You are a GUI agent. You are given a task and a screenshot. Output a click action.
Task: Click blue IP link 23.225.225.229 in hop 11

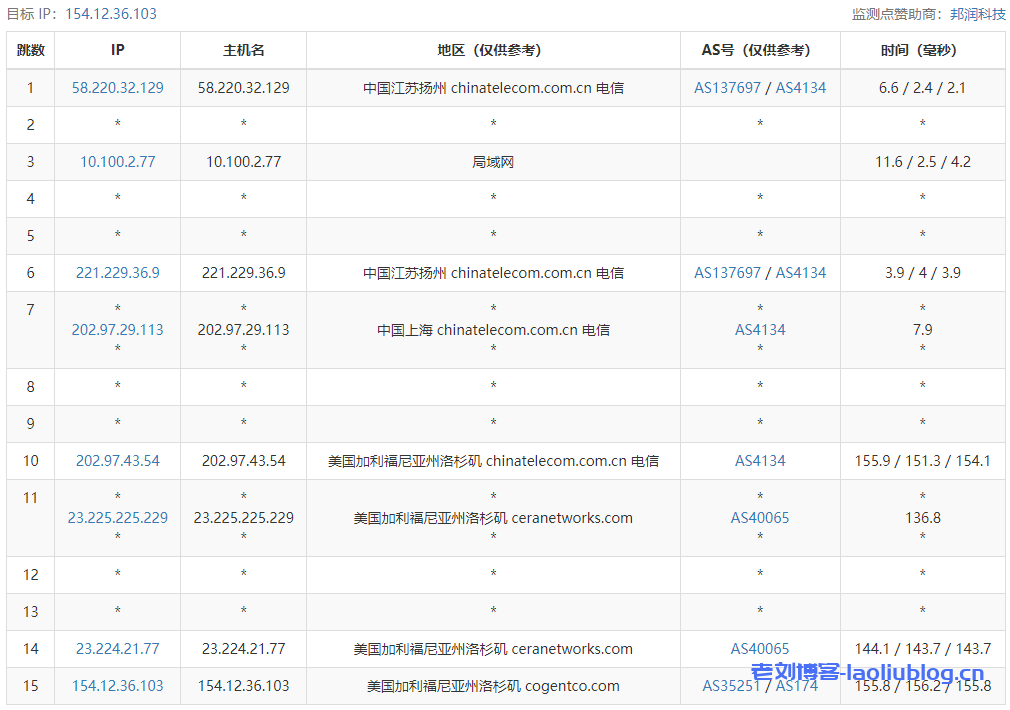click(x=118, y=518)
